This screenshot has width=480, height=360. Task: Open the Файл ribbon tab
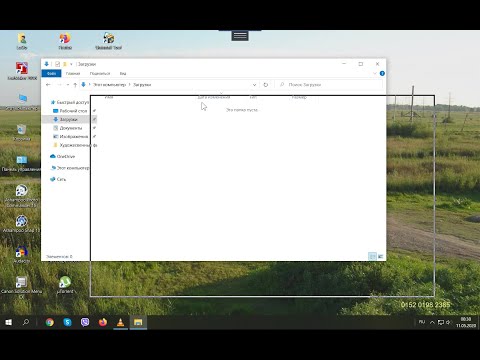(x=51, y=73)
